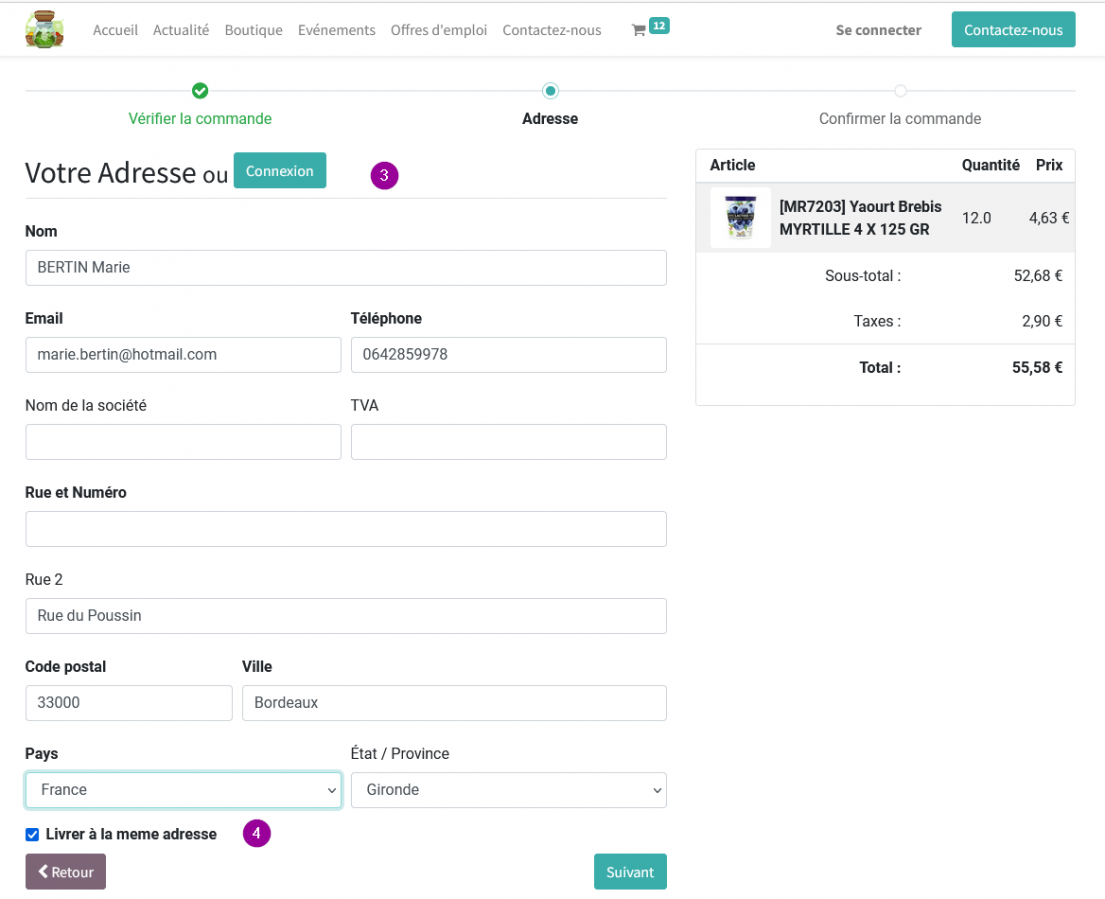Click the teal Contactez-nous button
The image size is (1105, 899).
tap(1013, 30)
